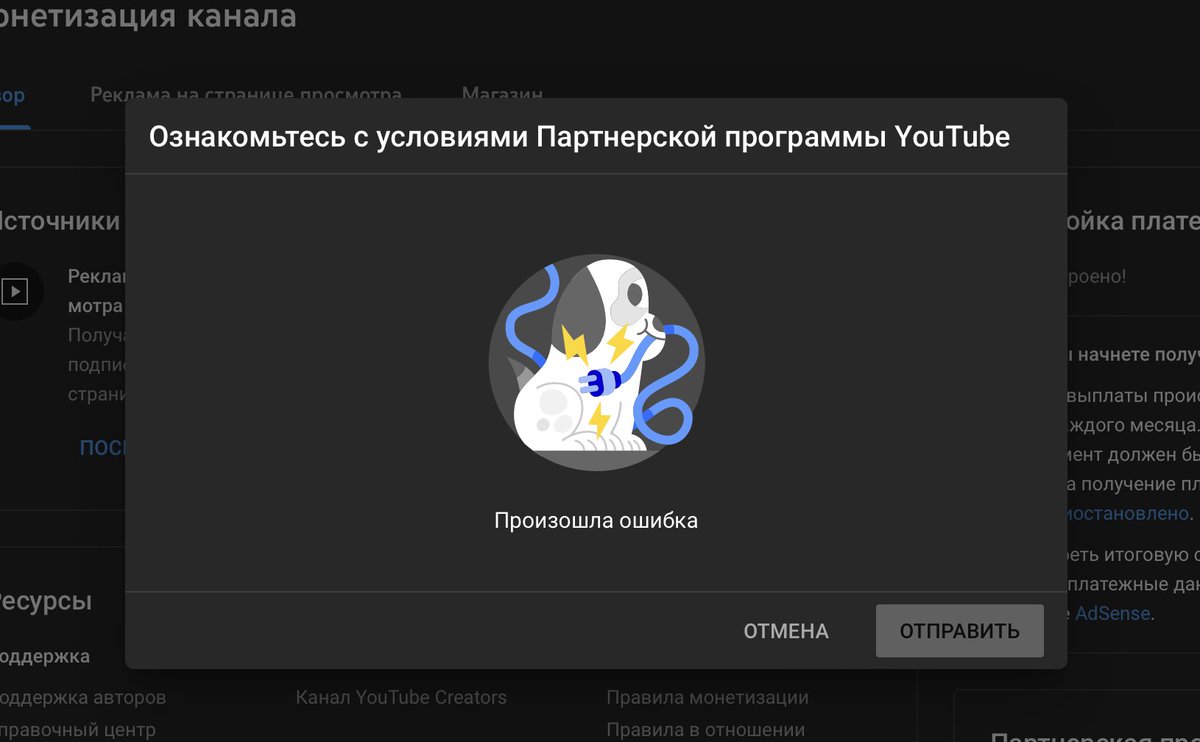
Task: Open the 'Правила в отношении' link
Action: click(x=705, y=730)
